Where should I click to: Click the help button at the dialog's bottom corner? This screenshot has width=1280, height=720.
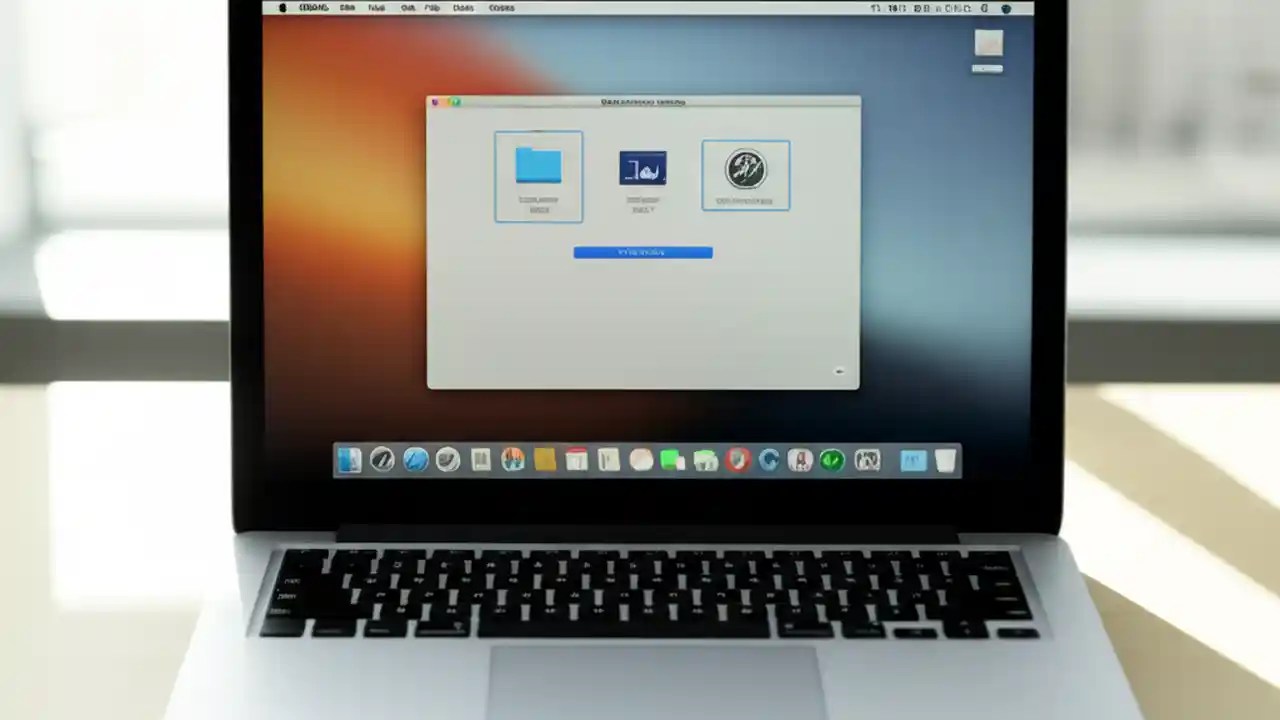click(x=839, y=371)
